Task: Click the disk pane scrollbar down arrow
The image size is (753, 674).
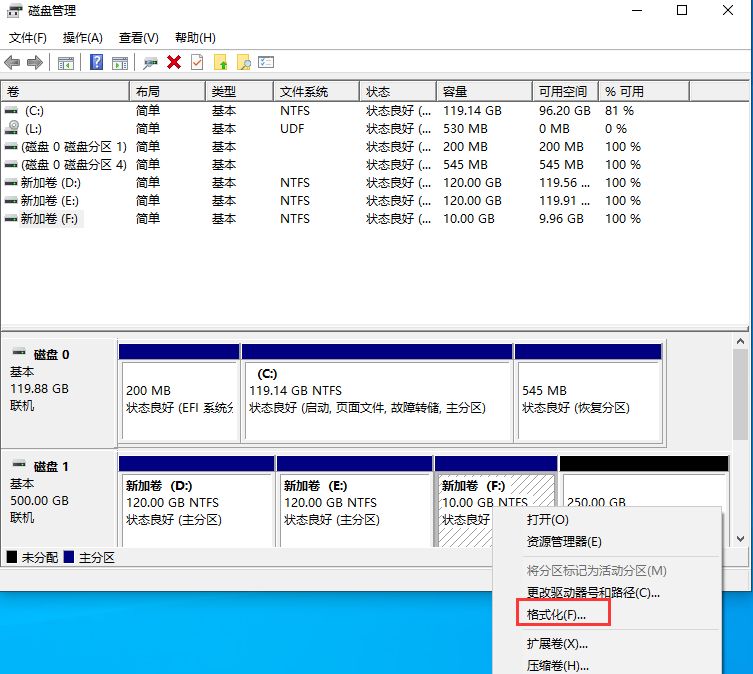Action: (x=740, y=539)
